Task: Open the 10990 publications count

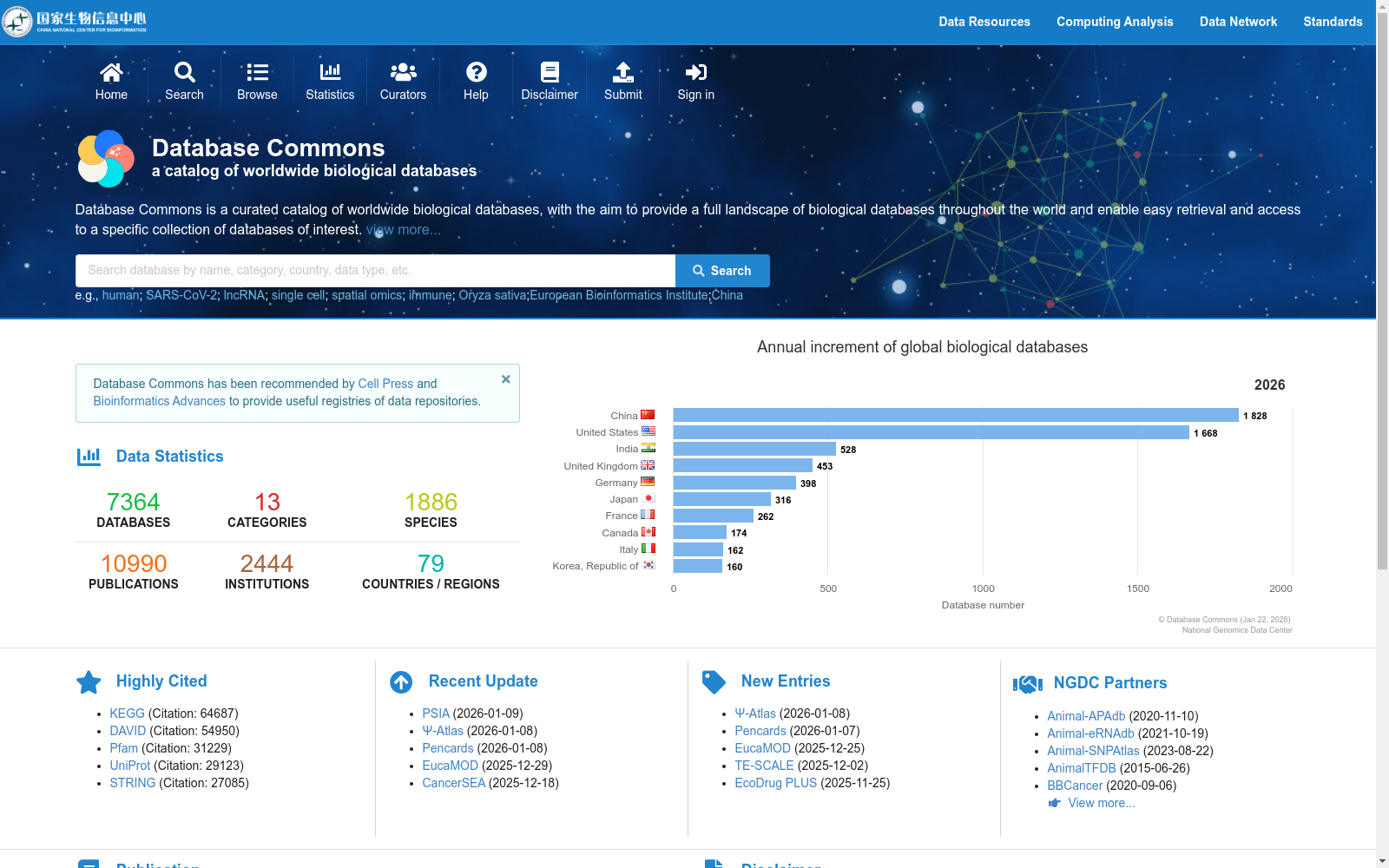Action: (134, 563)
